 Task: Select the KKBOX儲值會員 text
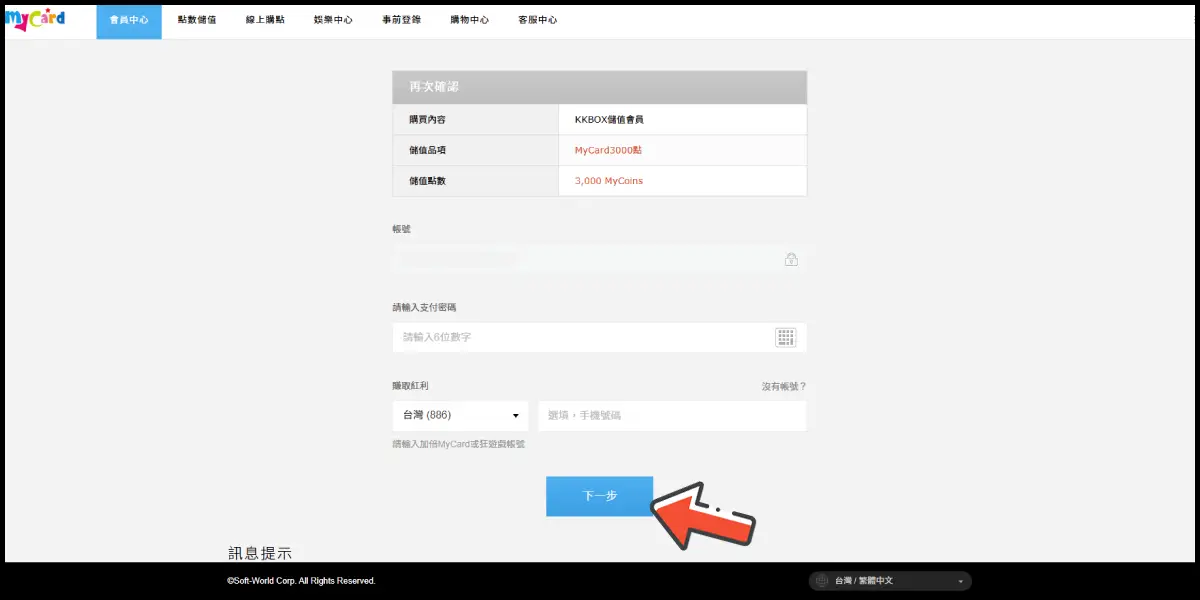coord(609,119)
